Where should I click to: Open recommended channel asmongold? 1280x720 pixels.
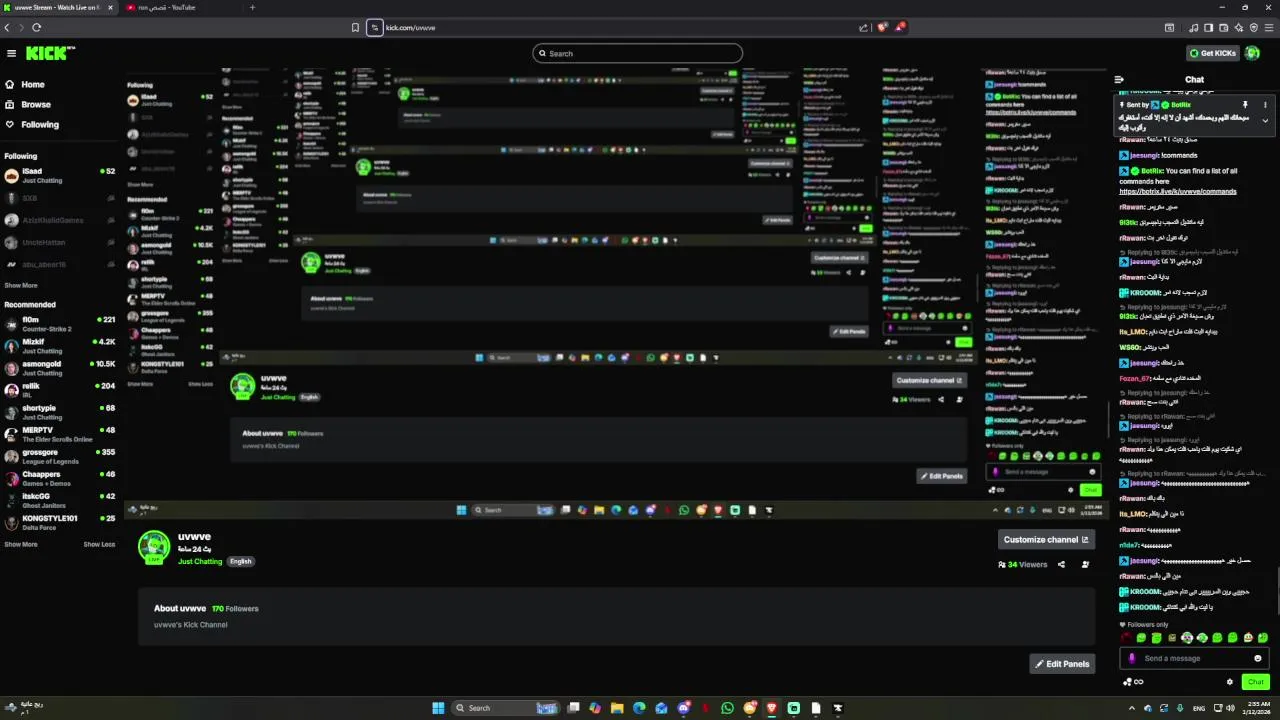coord(60,368)
